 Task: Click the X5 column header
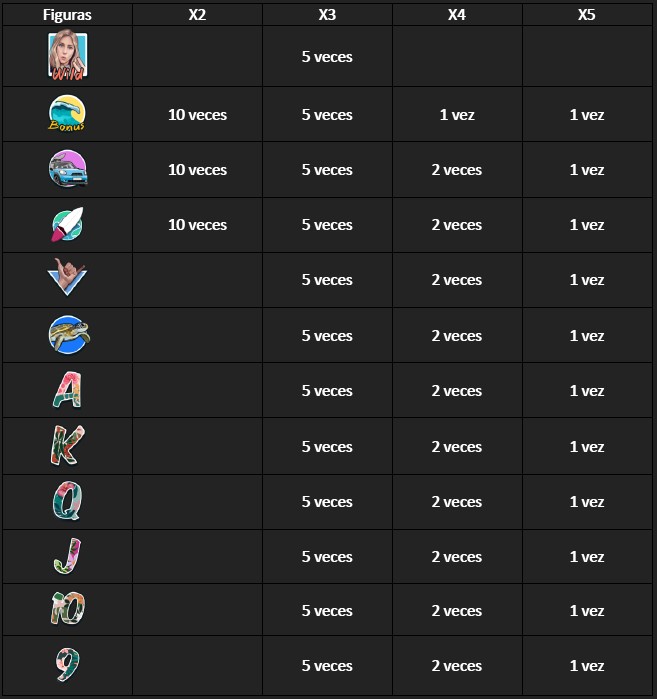click(587, 15)
